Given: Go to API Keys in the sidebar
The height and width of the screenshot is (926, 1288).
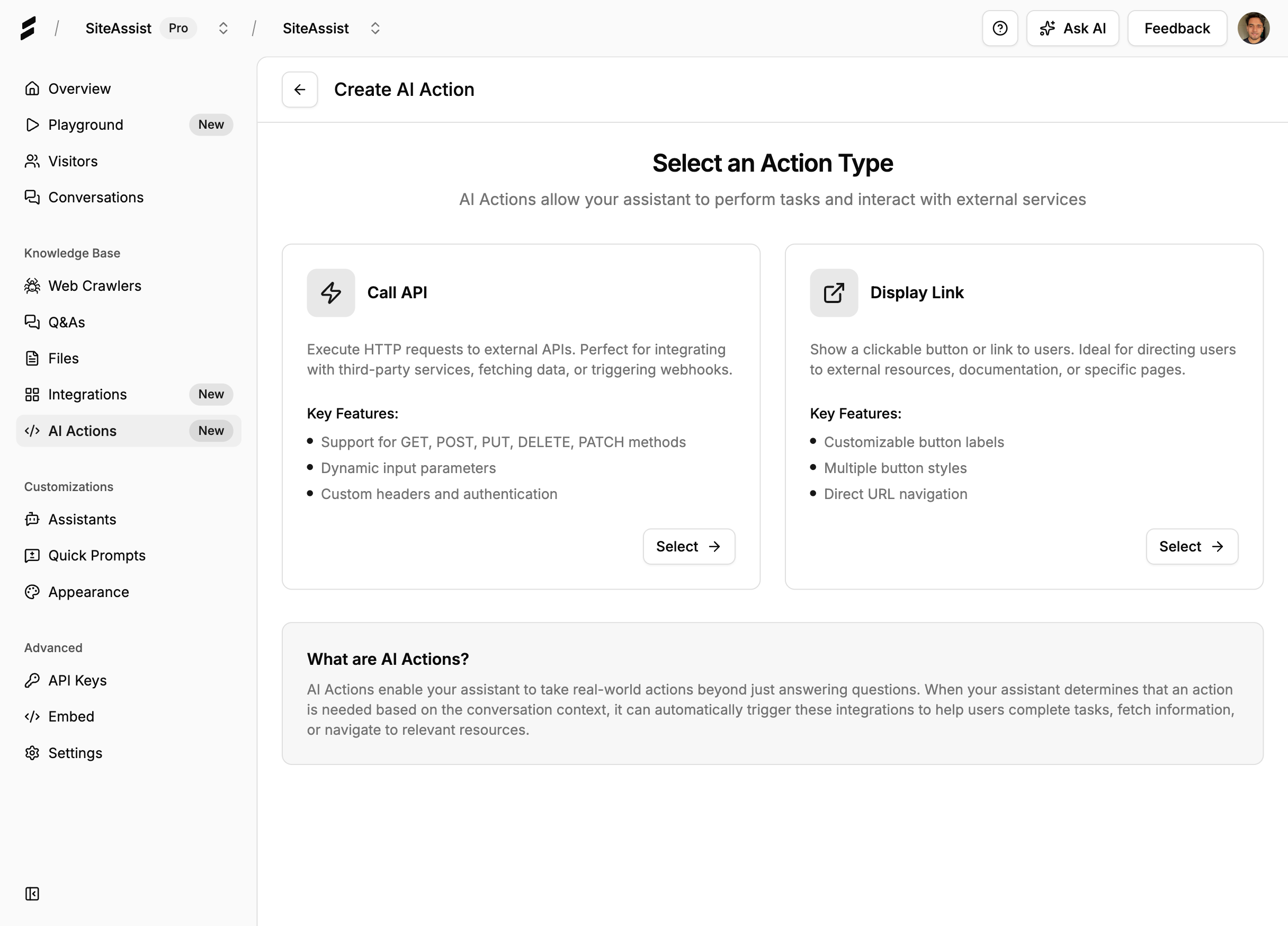Looking at the screenshot, I should coord(77,680).
